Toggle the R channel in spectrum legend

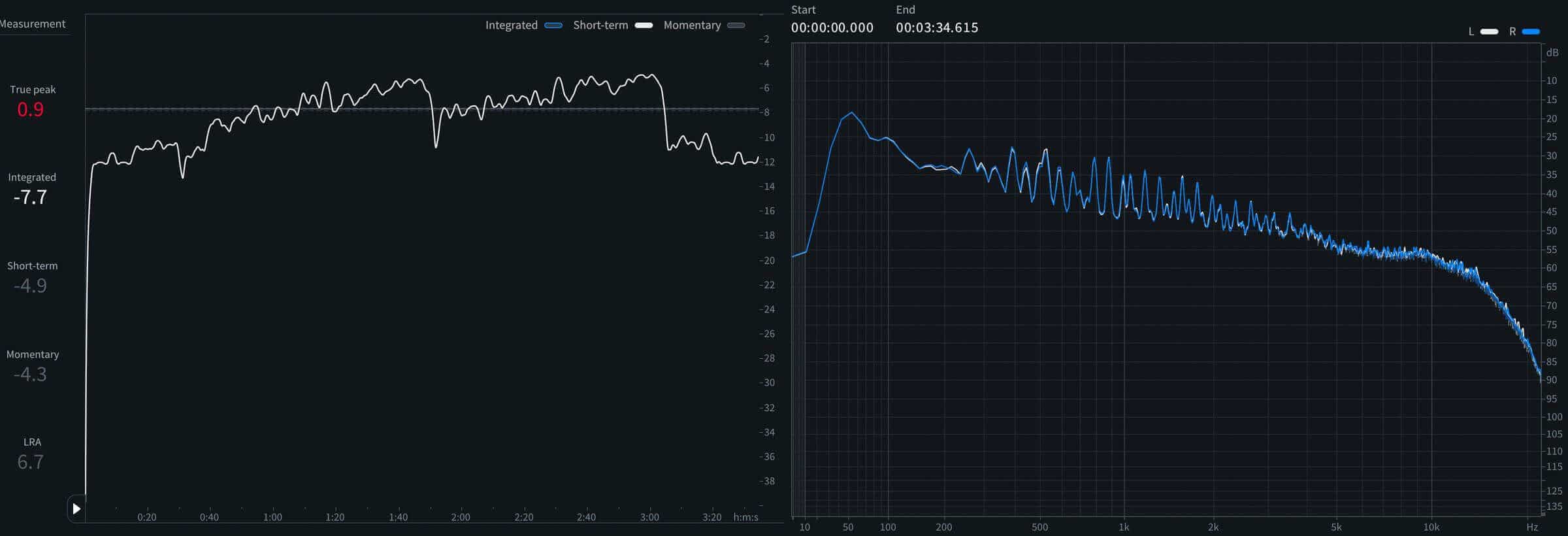(x=1531, y=31)
